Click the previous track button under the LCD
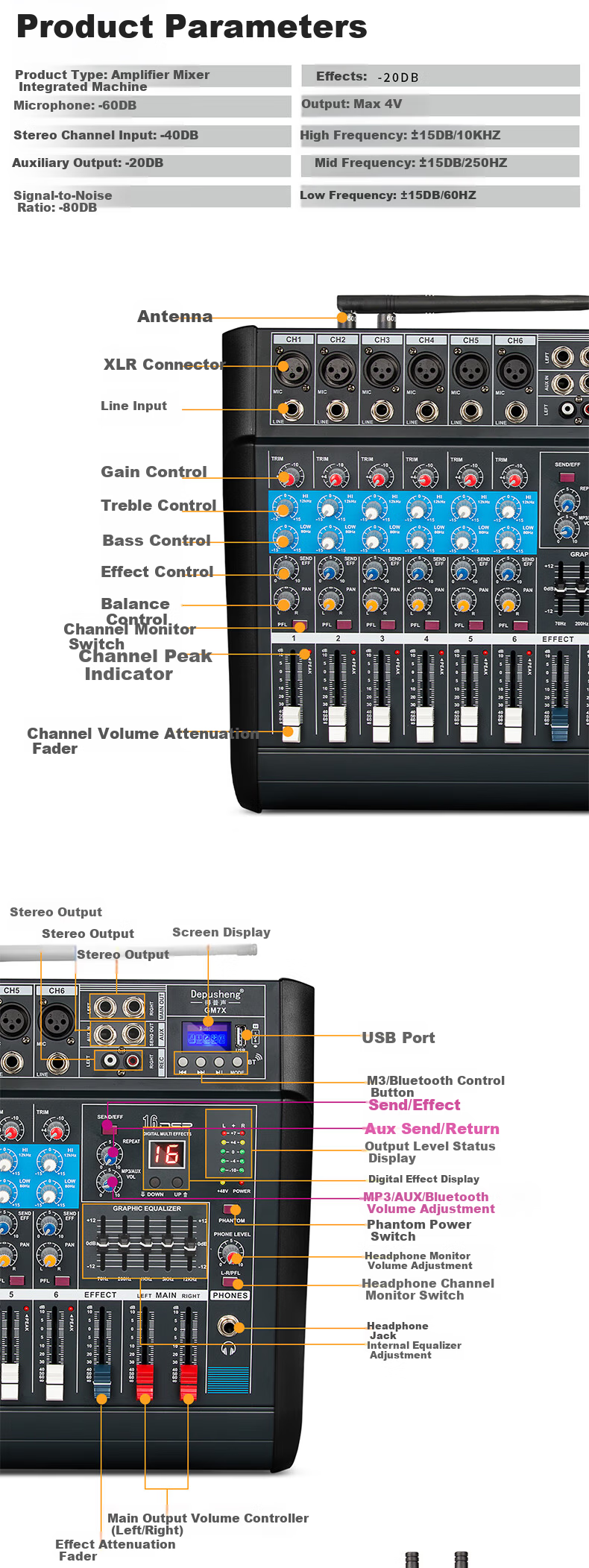This screenshot has height=1568, width=589. (183, 1062)
